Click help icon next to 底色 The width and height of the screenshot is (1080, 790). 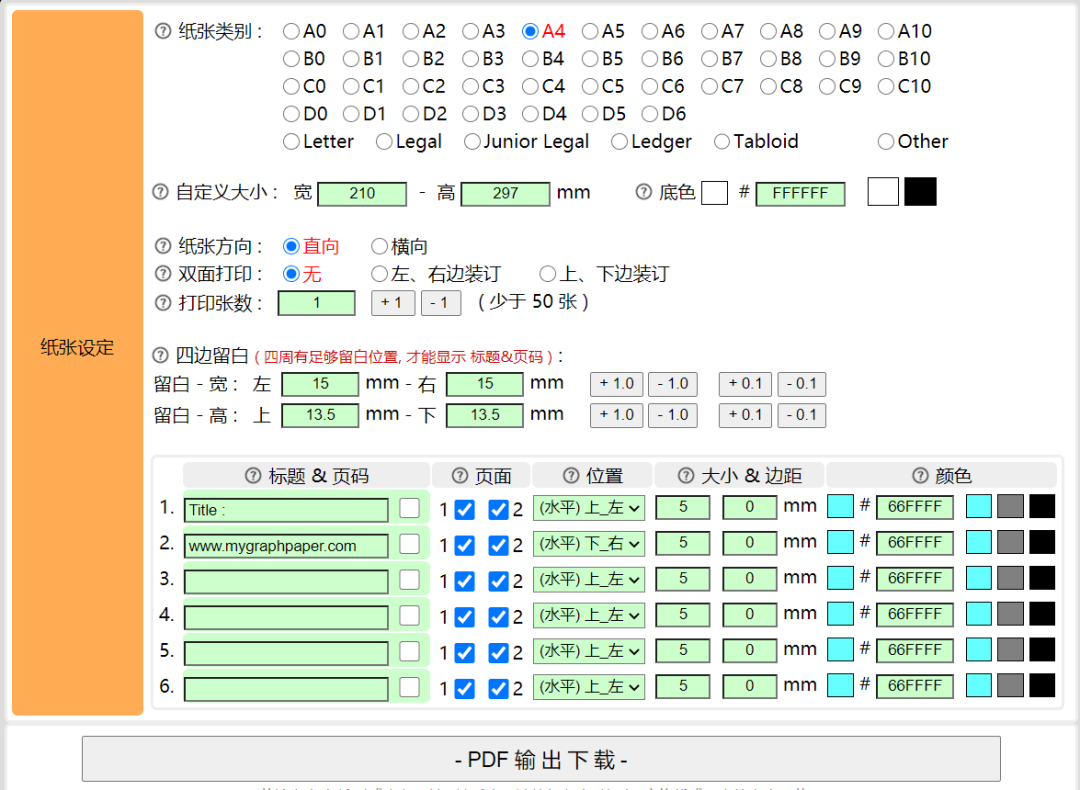tap(644, 192)
